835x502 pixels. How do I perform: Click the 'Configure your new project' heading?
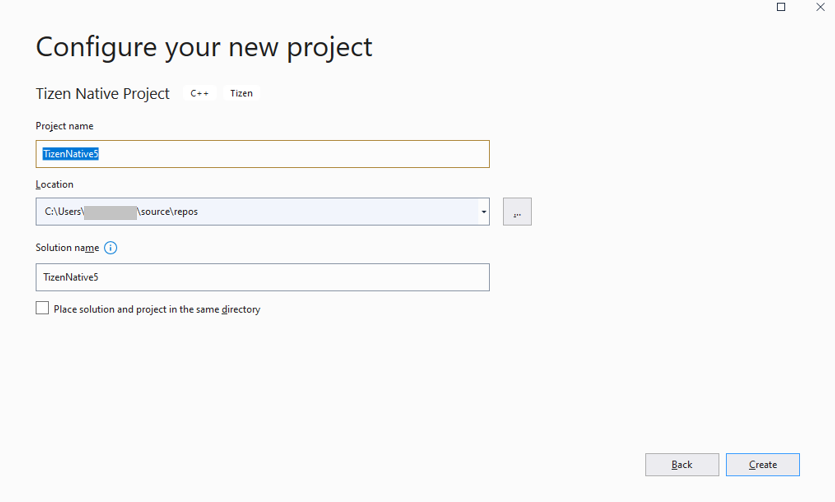[204, 47]
